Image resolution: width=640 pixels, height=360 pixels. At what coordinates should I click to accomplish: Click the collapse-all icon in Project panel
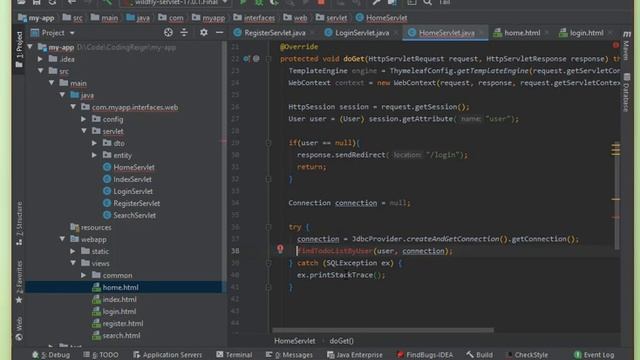coord(184,33)
